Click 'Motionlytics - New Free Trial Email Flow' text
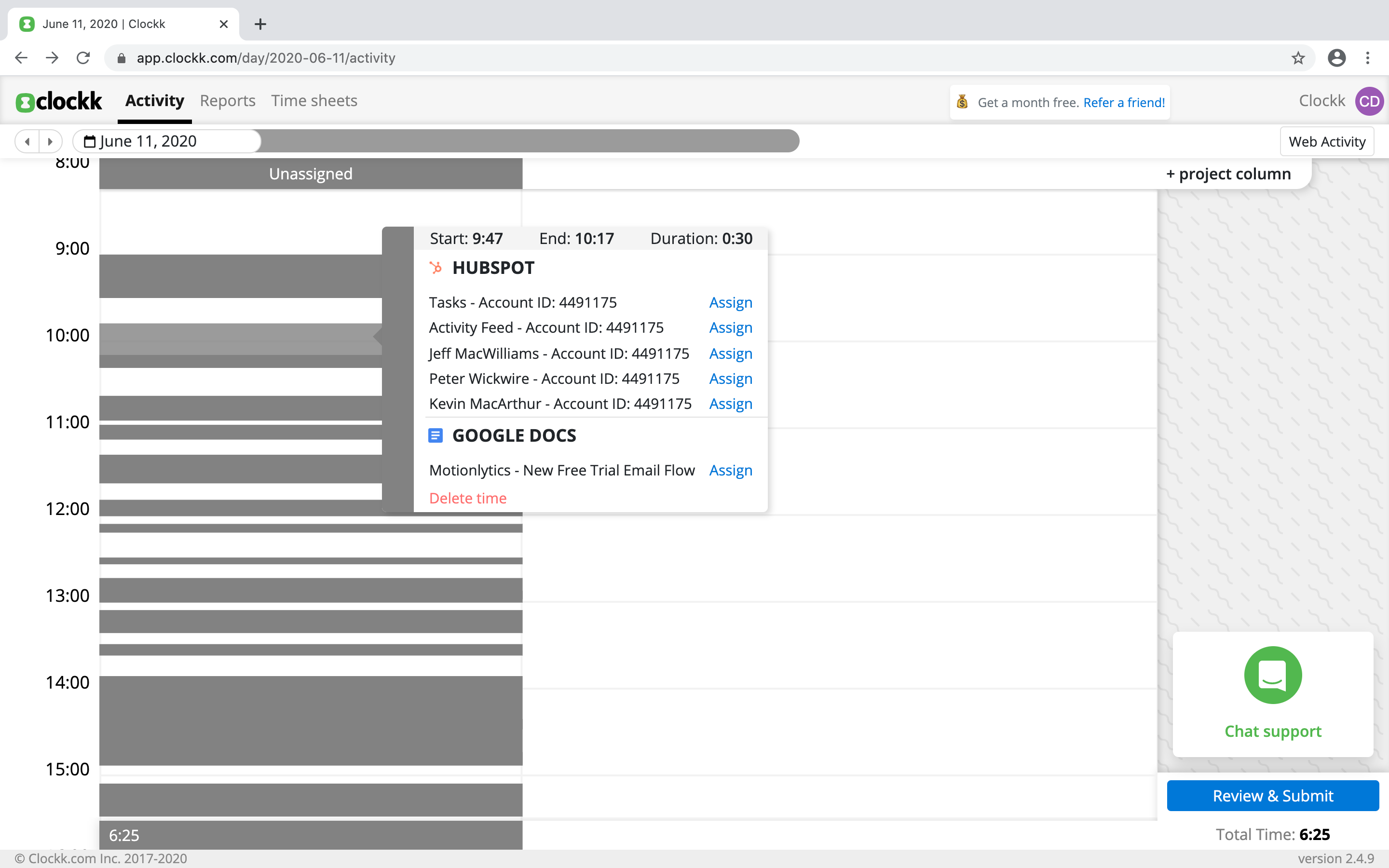 (562, 471)
